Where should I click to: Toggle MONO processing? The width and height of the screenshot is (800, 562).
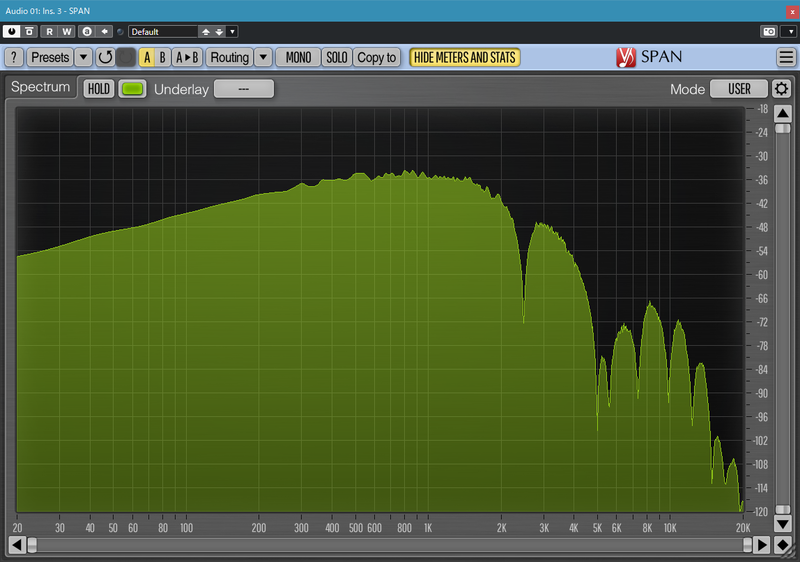point(298,57)
